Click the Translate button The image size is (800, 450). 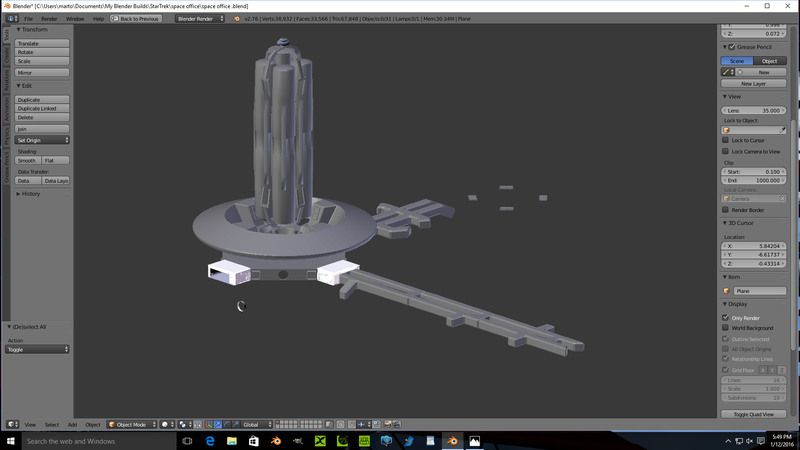(42, 43)
